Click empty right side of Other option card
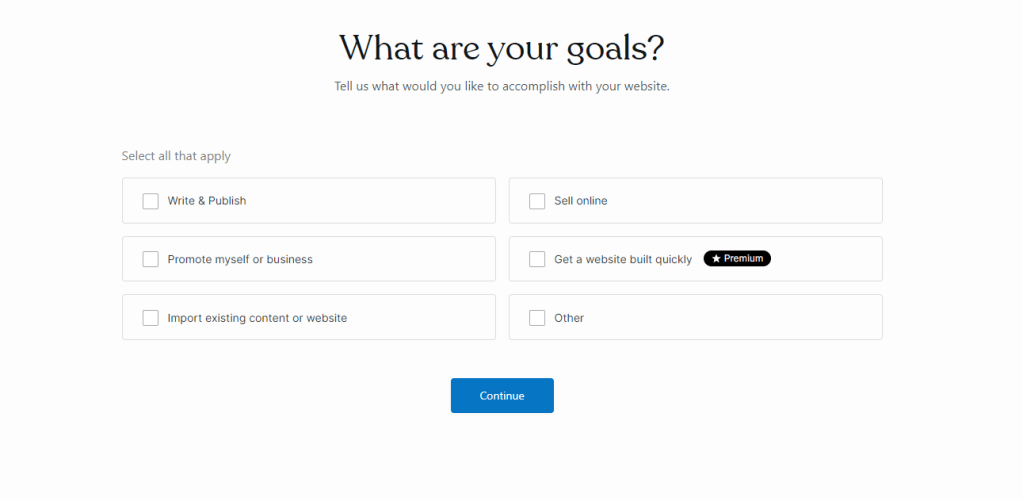Screen dimensions: 1023x501 [780, 318]
